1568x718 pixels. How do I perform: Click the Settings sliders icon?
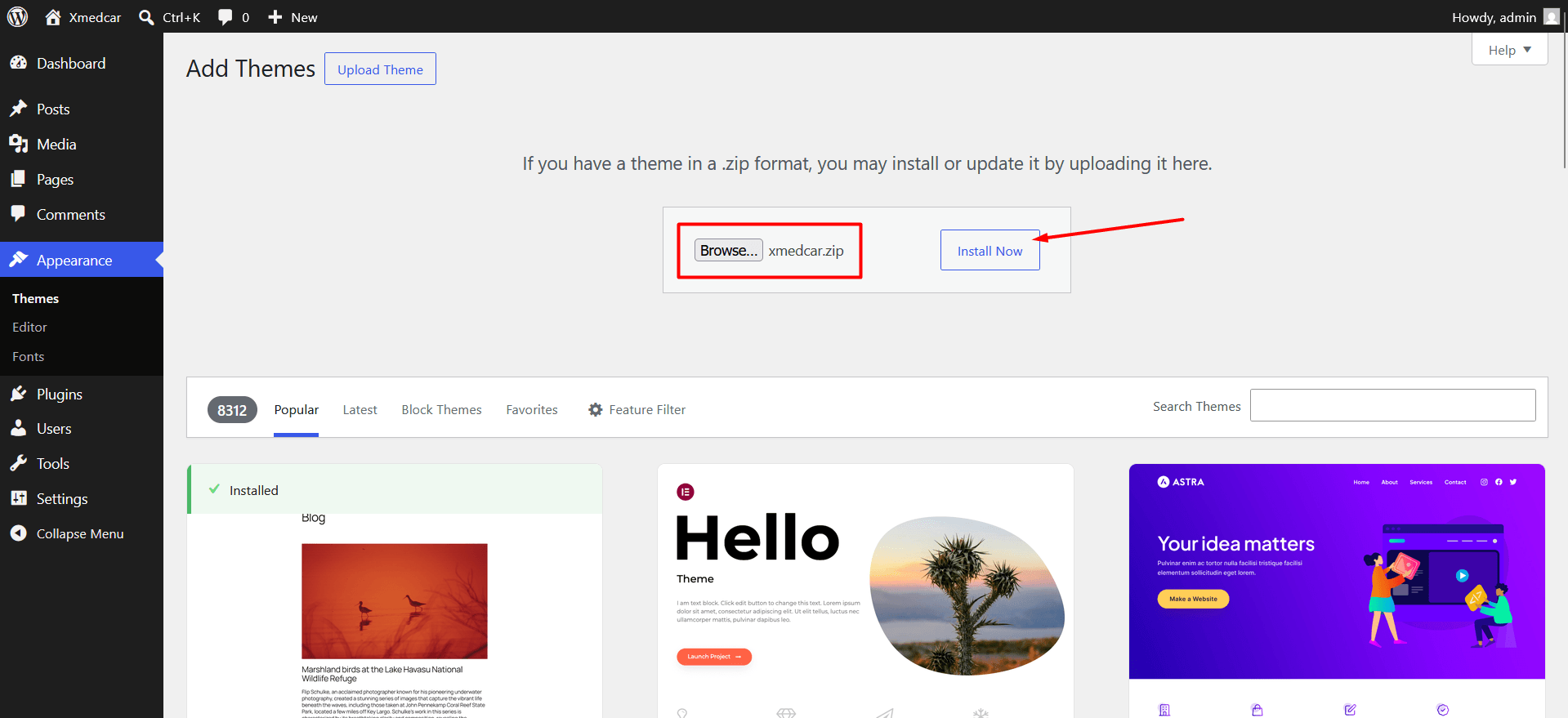(19, 498)
